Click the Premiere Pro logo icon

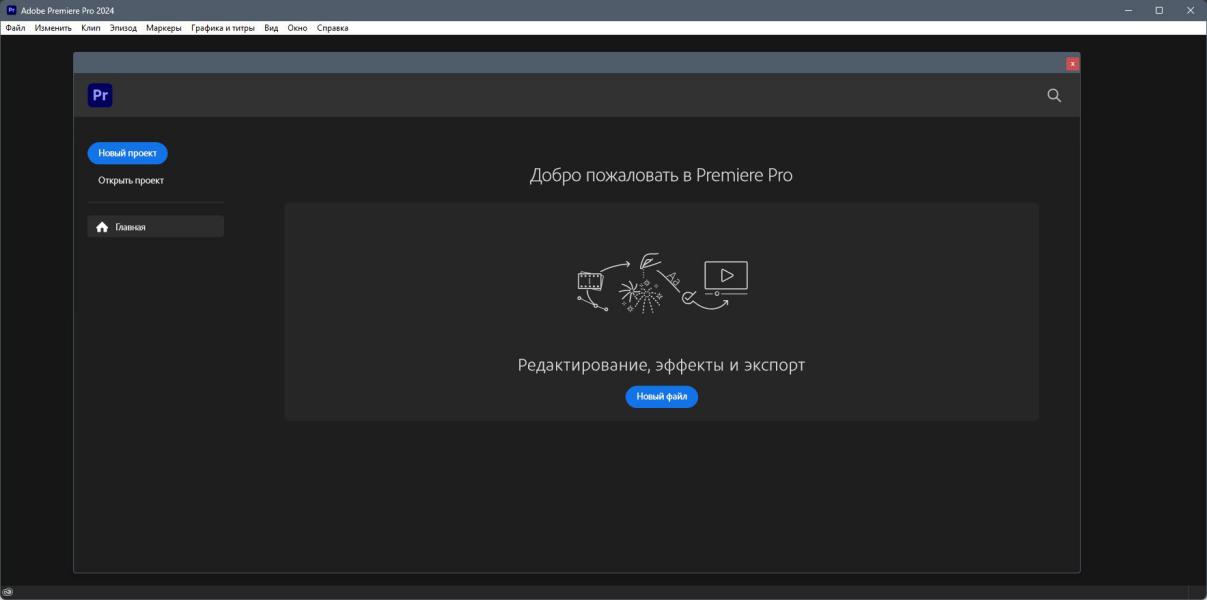coord(100,95)
